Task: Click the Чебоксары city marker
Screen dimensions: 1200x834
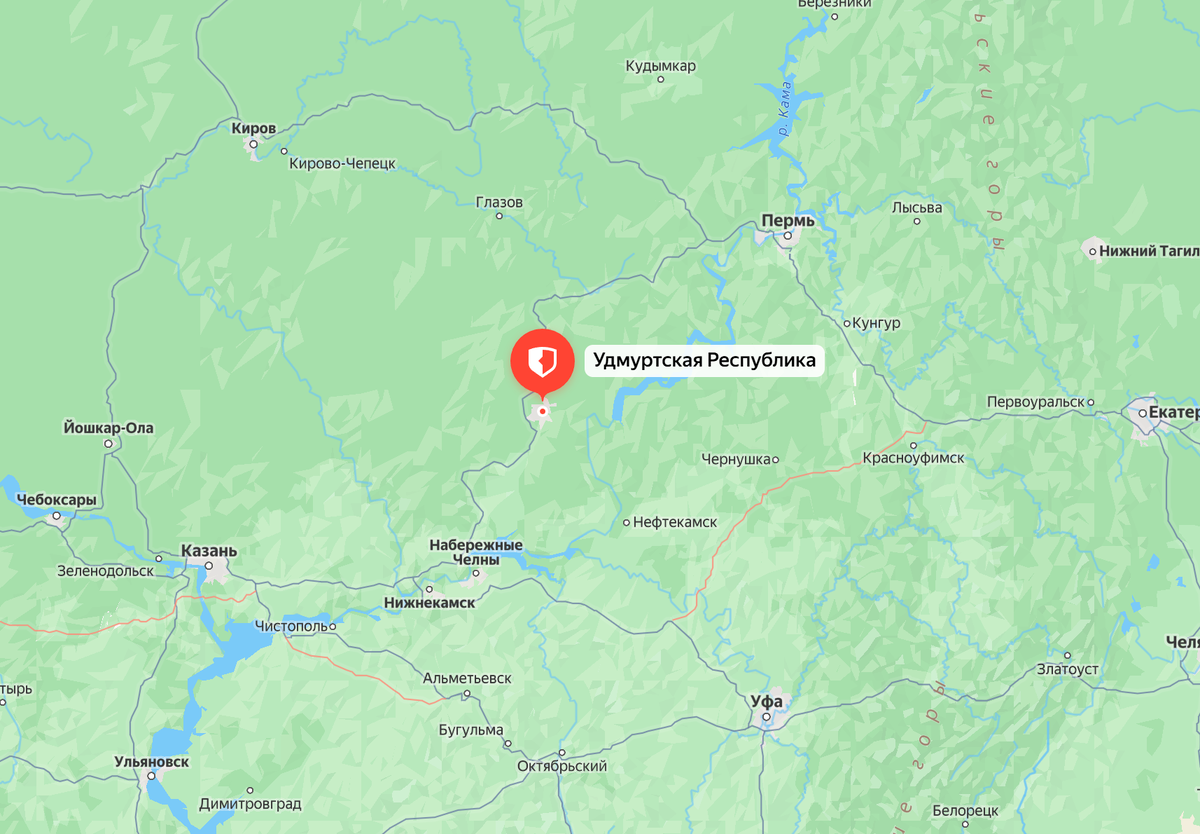Action: click(x=57, y=517)
